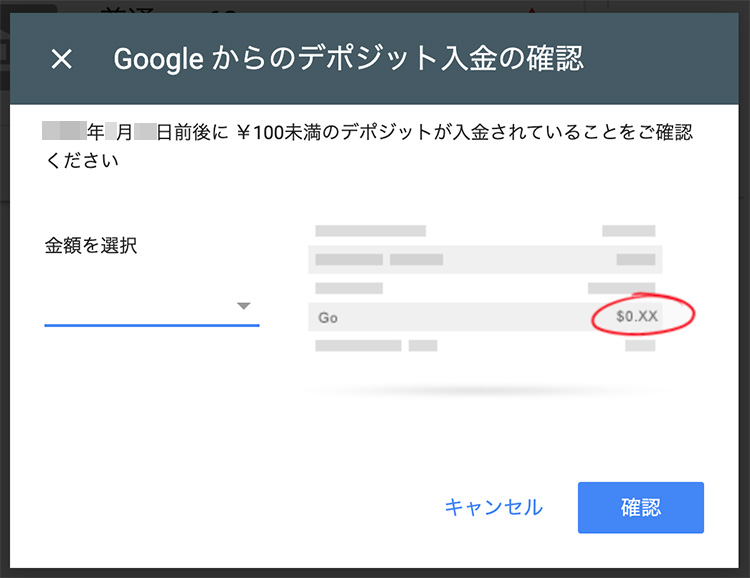
Task: Click the blurred day before 日前後に
Action: [x=145, y=131]
